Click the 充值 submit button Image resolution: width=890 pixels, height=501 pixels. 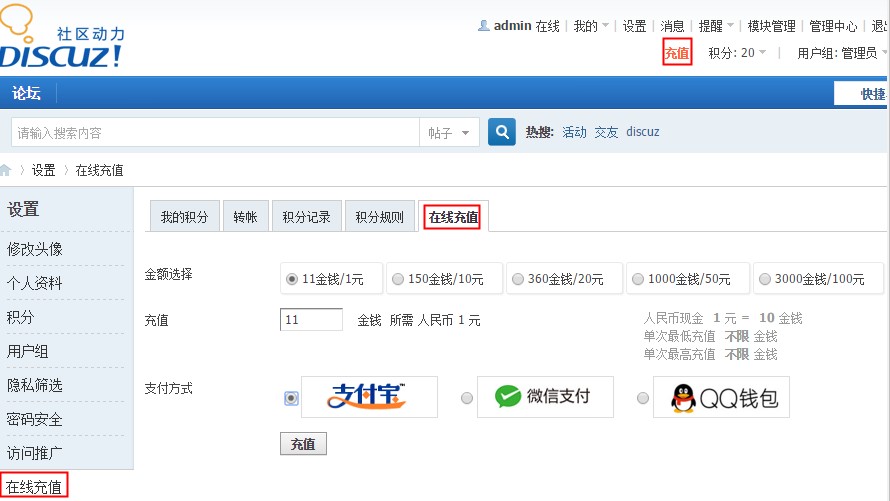[x=303, y=444]
